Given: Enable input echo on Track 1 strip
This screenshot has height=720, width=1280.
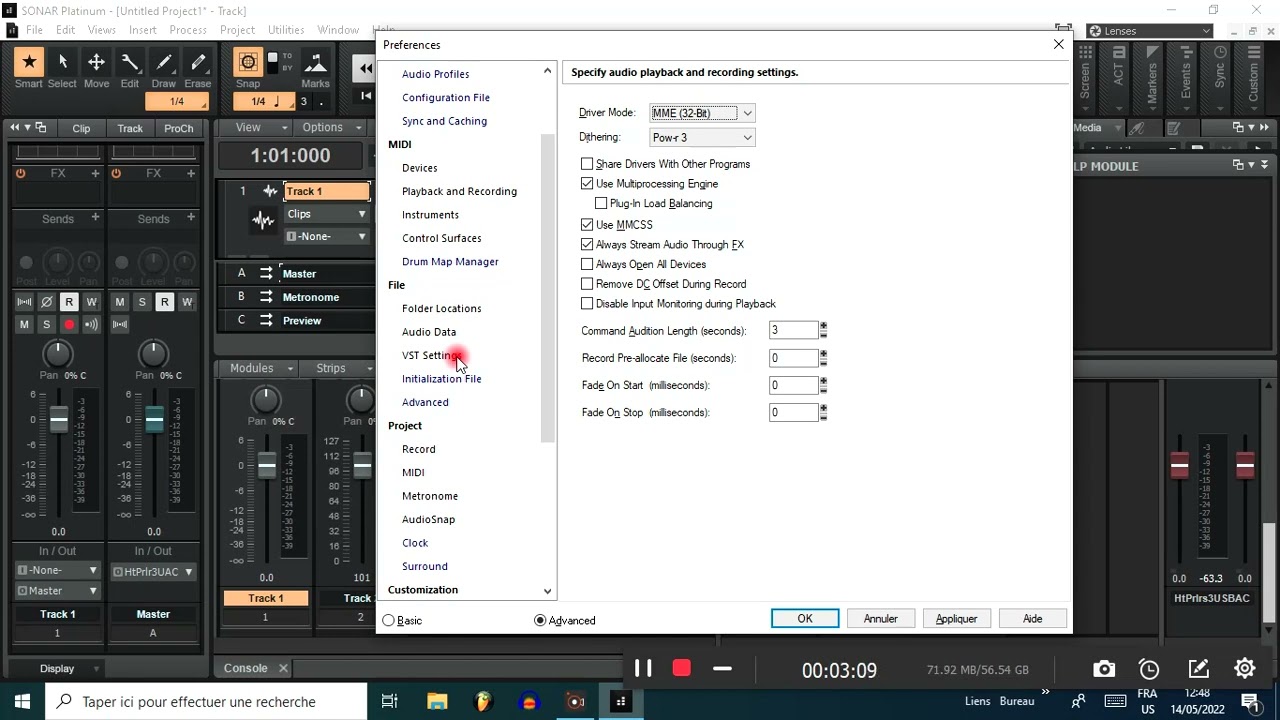Looking at the screenshot, I should click(91, 324).
